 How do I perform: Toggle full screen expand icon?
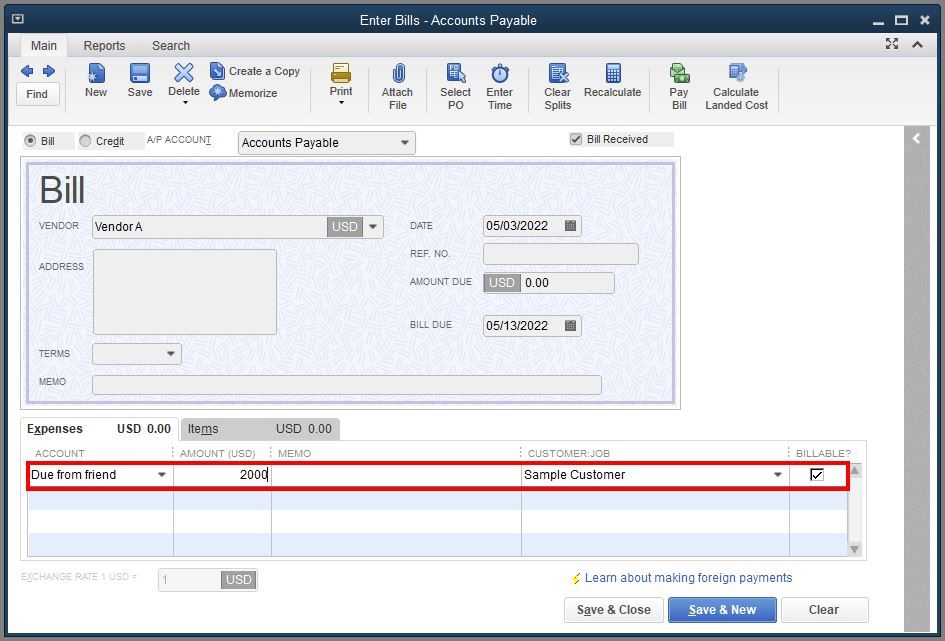point(892,43)
